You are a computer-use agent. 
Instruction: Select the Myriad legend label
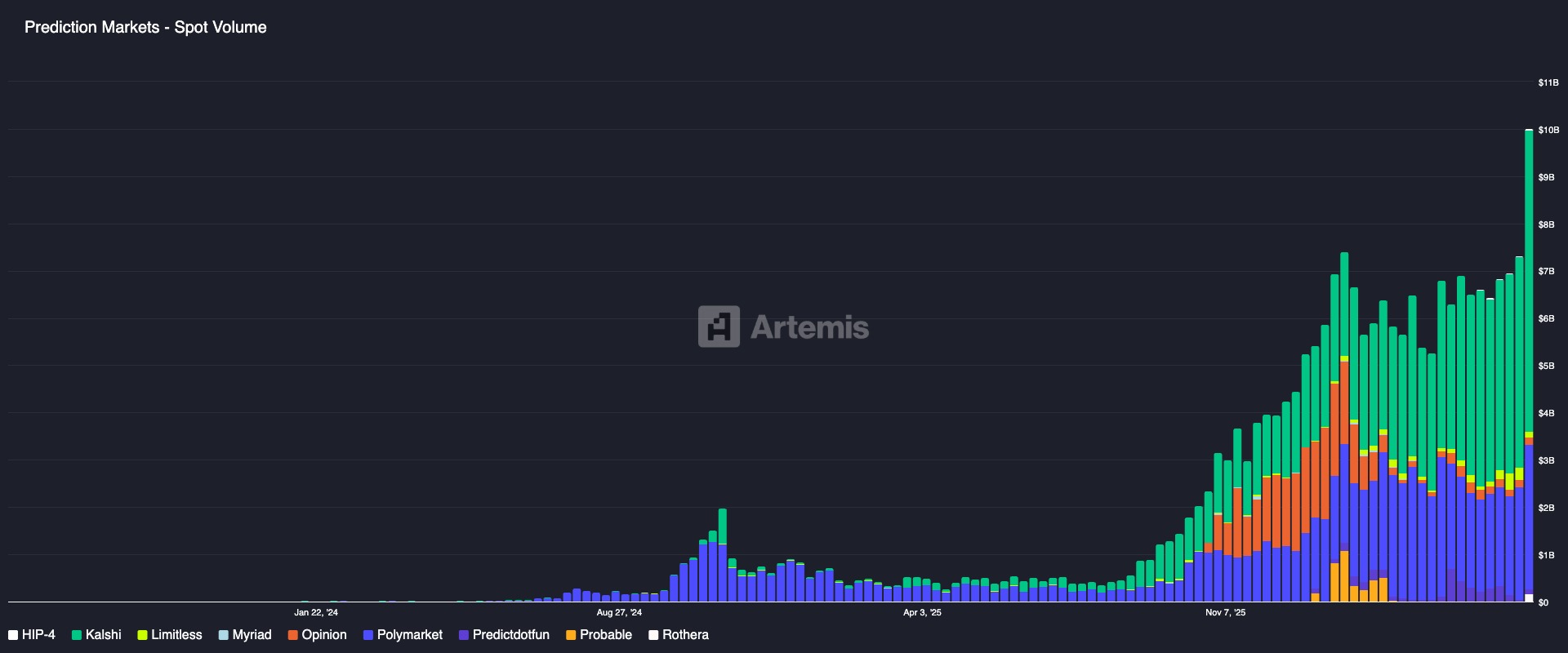tap(252, 635)
